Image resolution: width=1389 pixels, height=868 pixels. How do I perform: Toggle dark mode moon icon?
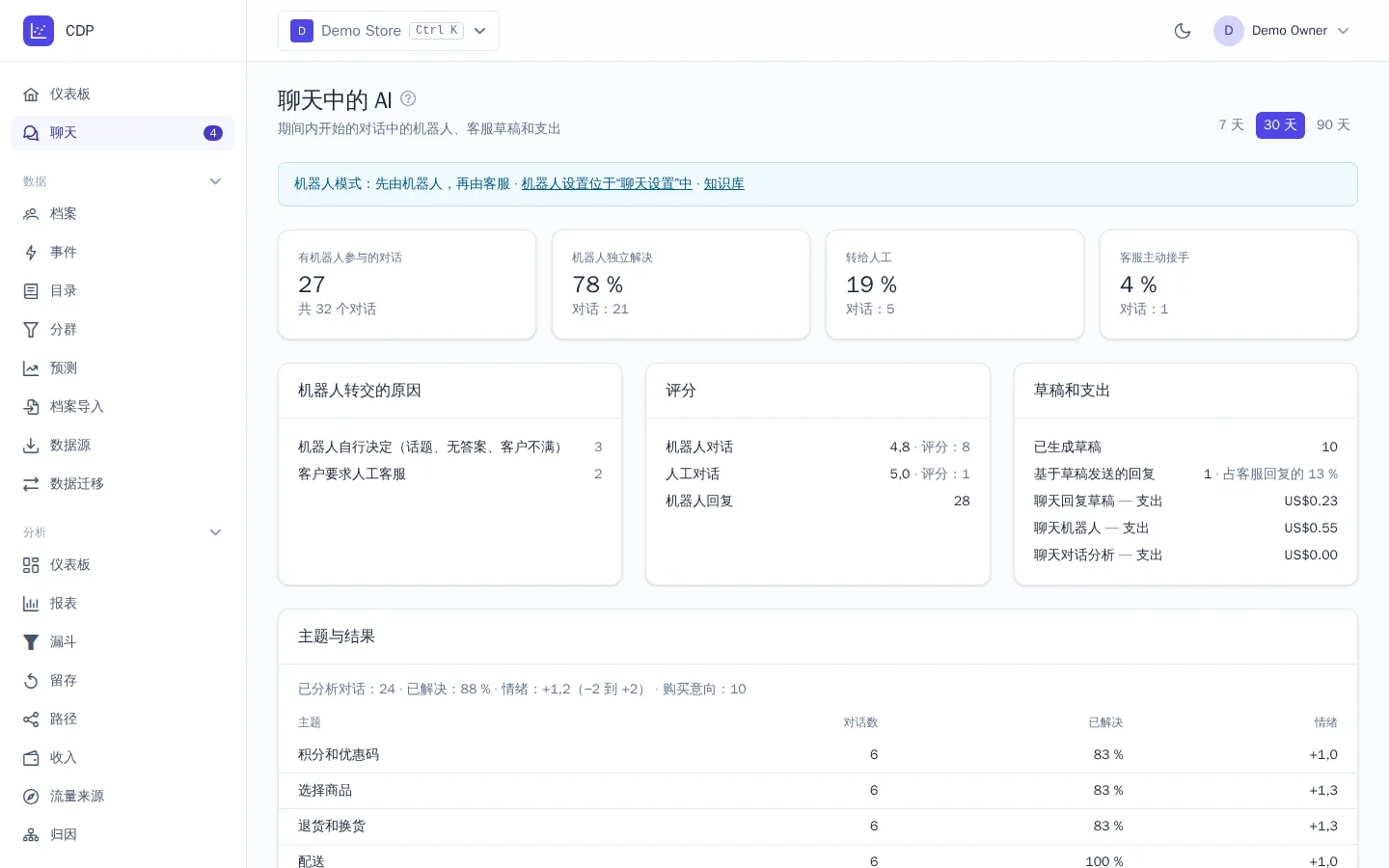point(1183,31)
